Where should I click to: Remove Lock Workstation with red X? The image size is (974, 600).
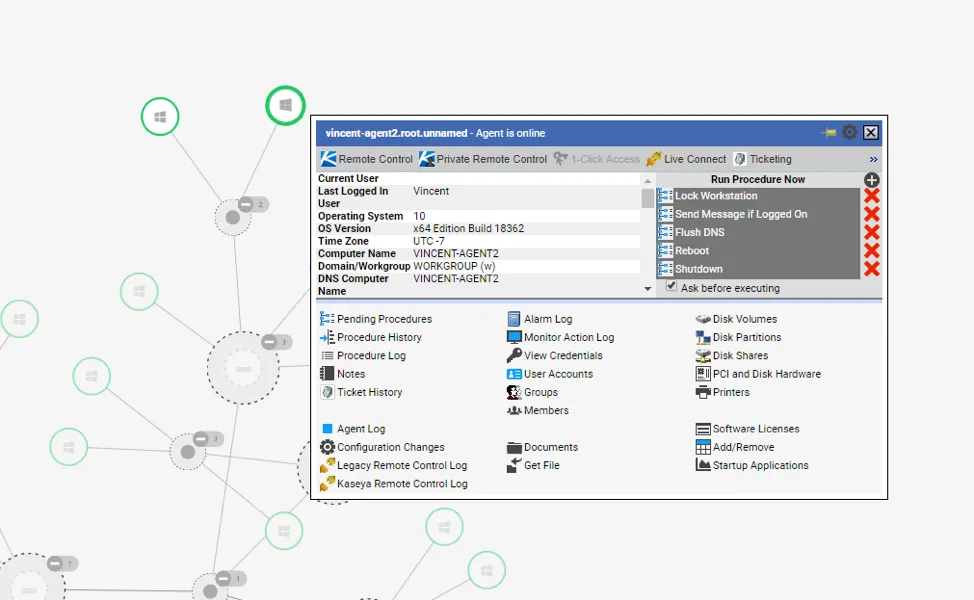point(871,196)
